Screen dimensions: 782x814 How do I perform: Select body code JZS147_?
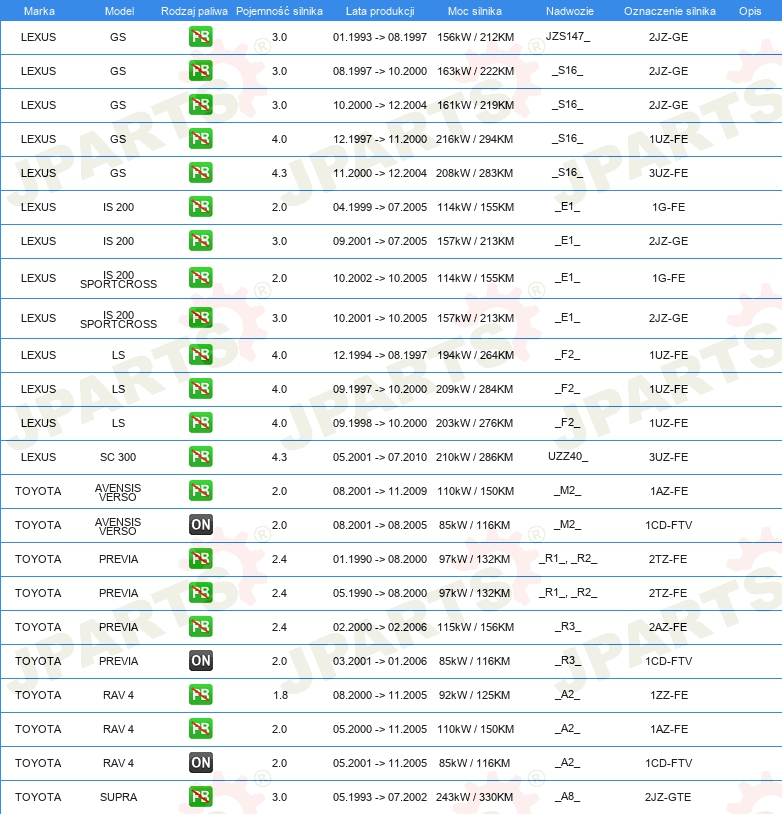pyautogui.click(x=568, y=36)
